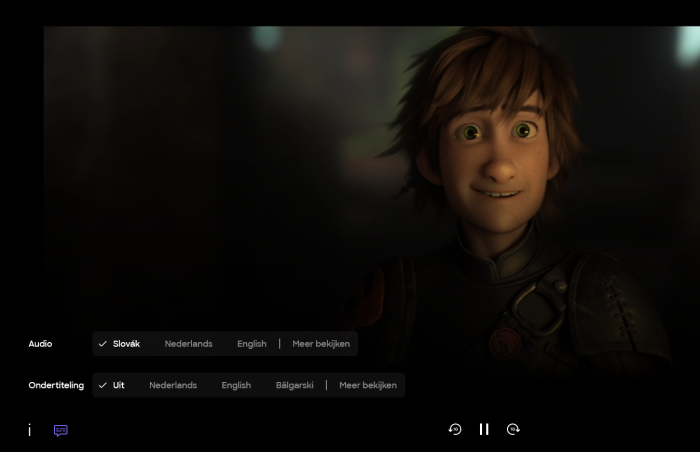Screen dimensions: 700x452
Task: Toggle the subtitles and audio speech-bubble icon
Action: (61, 431)
